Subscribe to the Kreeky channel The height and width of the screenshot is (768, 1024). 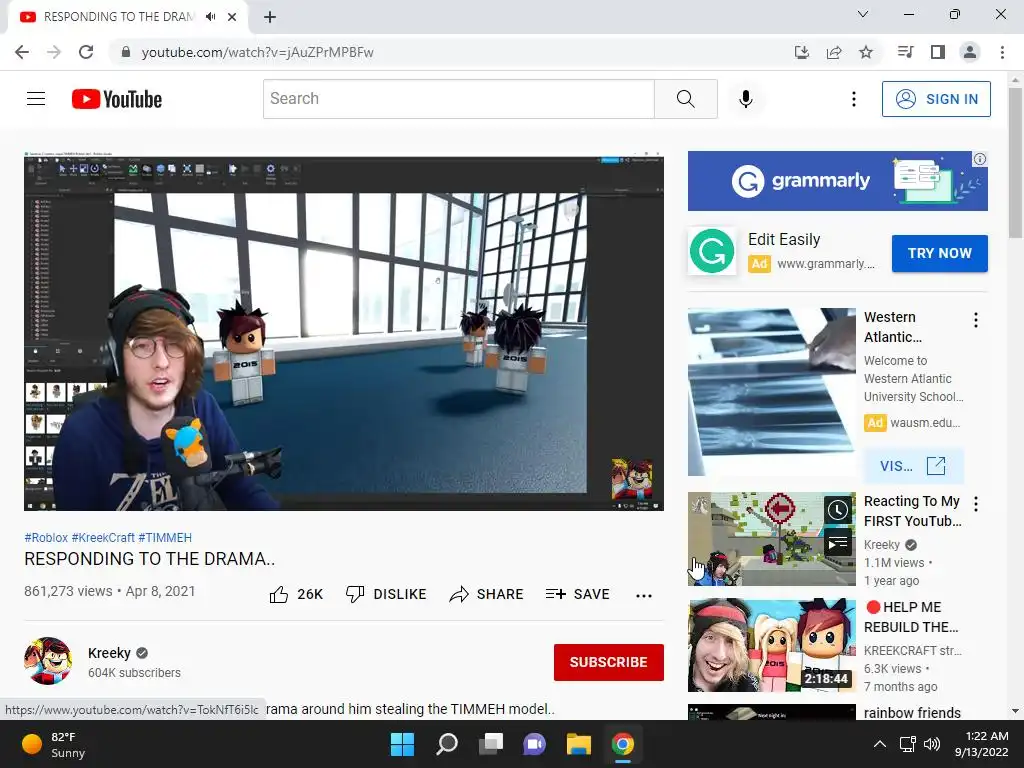[x=609, y=662]
